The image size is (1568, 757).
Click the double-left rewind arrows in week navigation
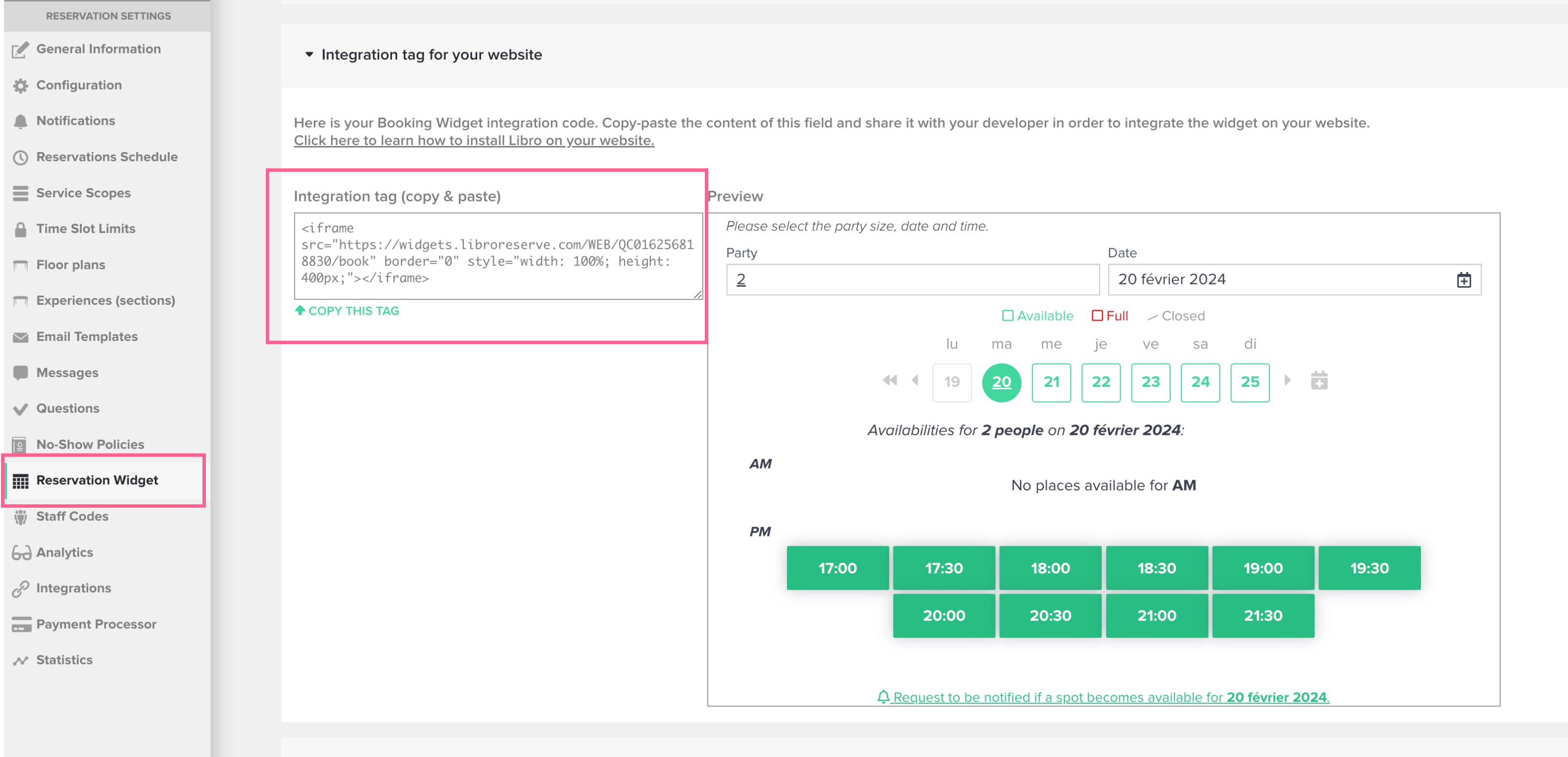889,381
